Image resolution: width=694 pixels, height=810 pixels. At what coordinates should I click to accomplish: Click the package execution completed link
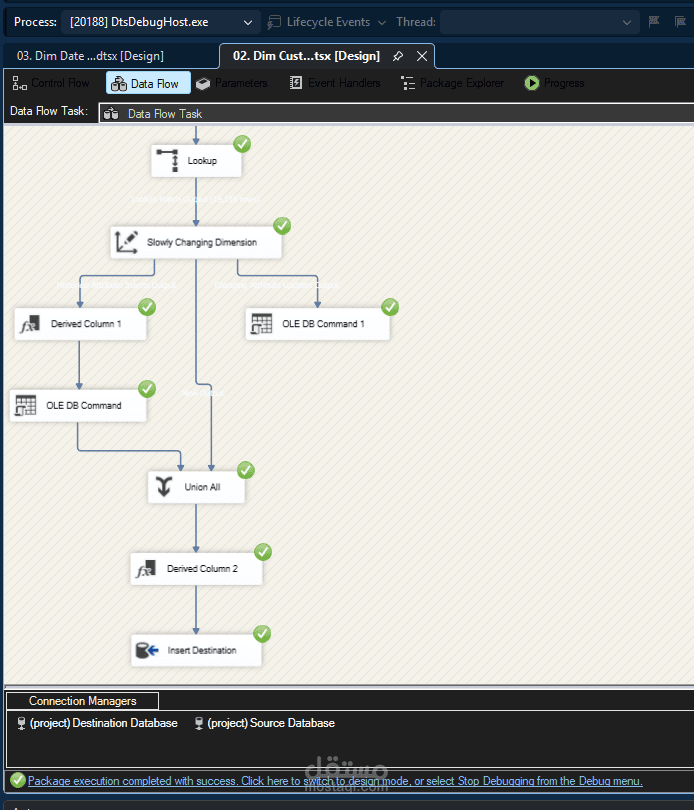point(335,781)
